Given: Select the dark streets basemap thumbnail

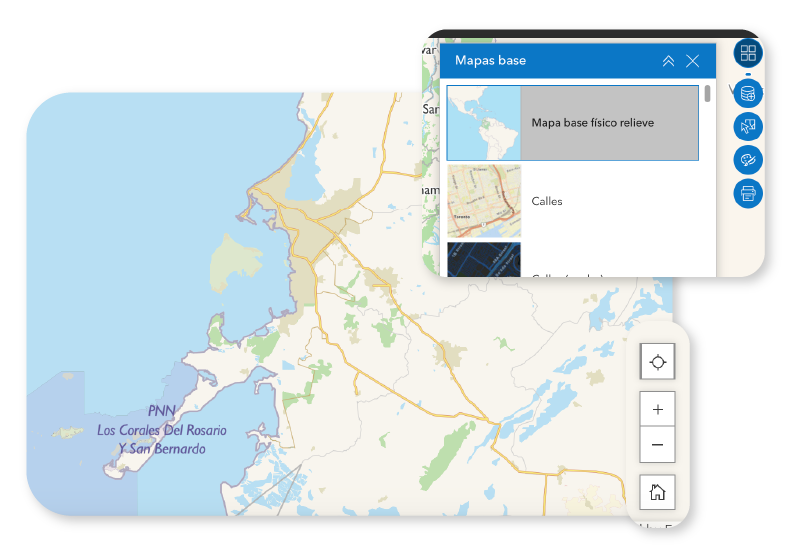Looking at the screenshot, I should tap(484, 260).
